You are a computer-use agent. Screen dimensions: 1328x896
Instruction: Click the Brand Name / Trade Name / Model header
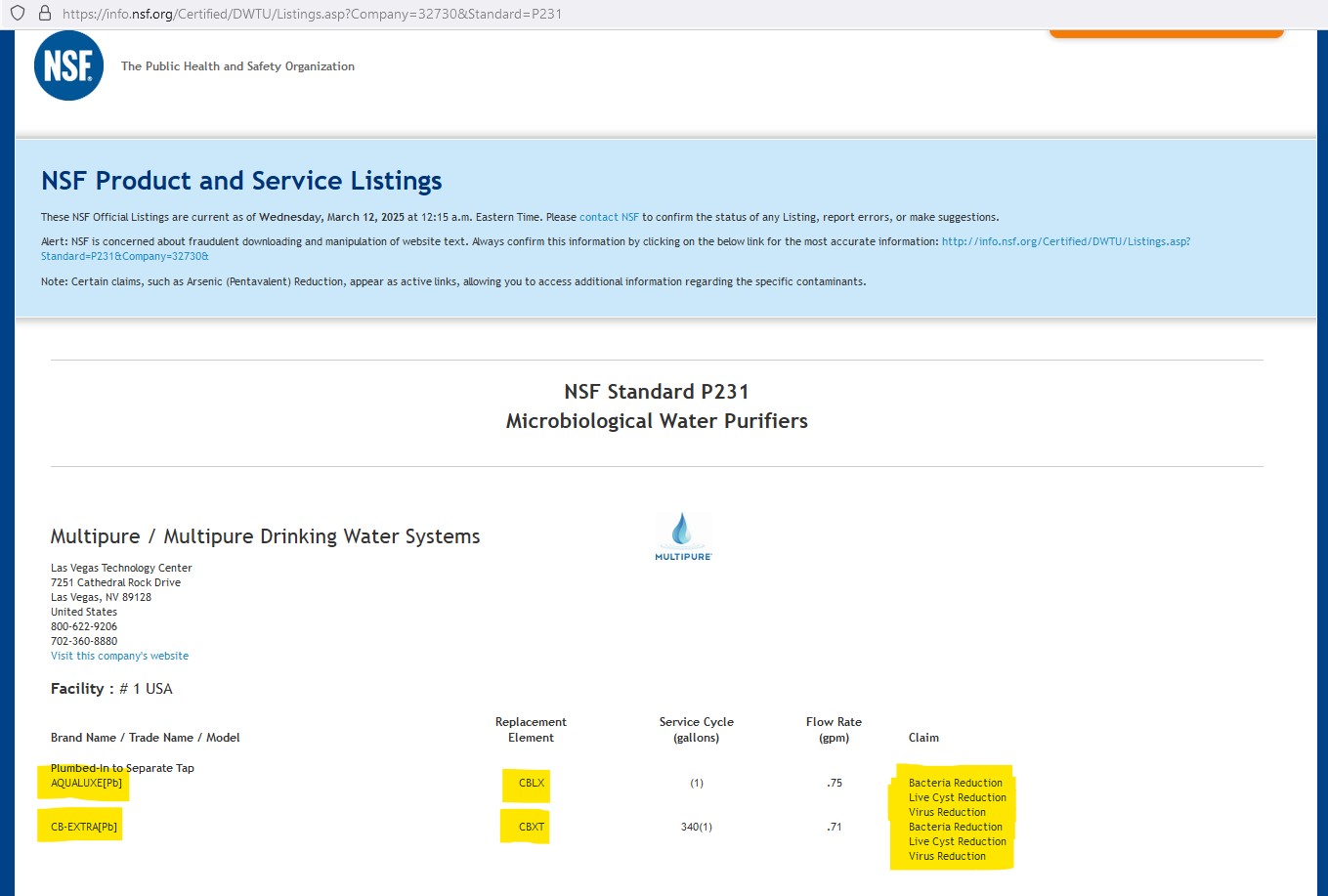pos(146,738)
